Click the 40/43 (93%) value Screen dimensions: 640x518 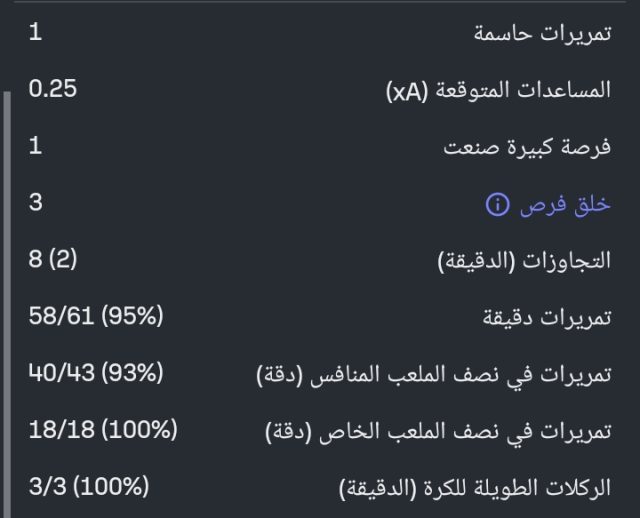click(96, 374)
